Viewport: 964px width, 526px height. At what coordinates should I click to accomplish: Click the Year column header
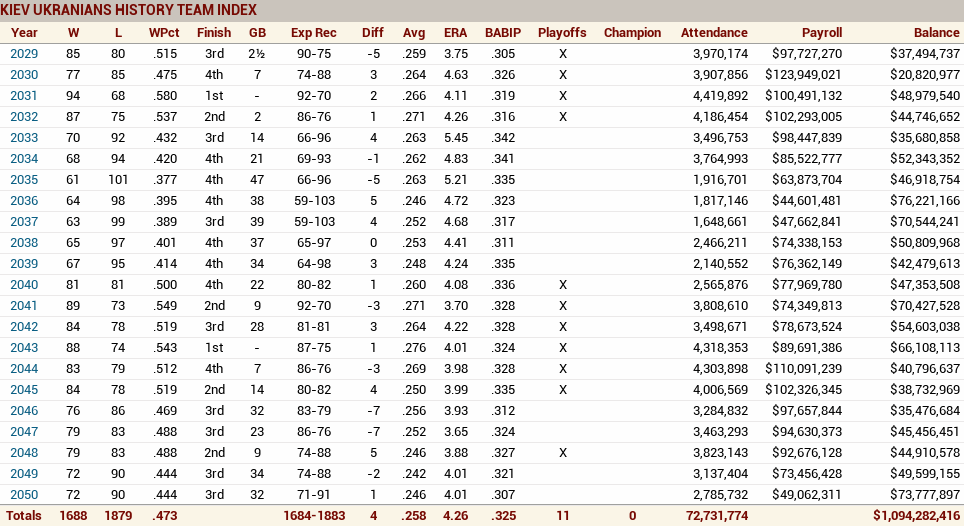click(x=24, y=33)
